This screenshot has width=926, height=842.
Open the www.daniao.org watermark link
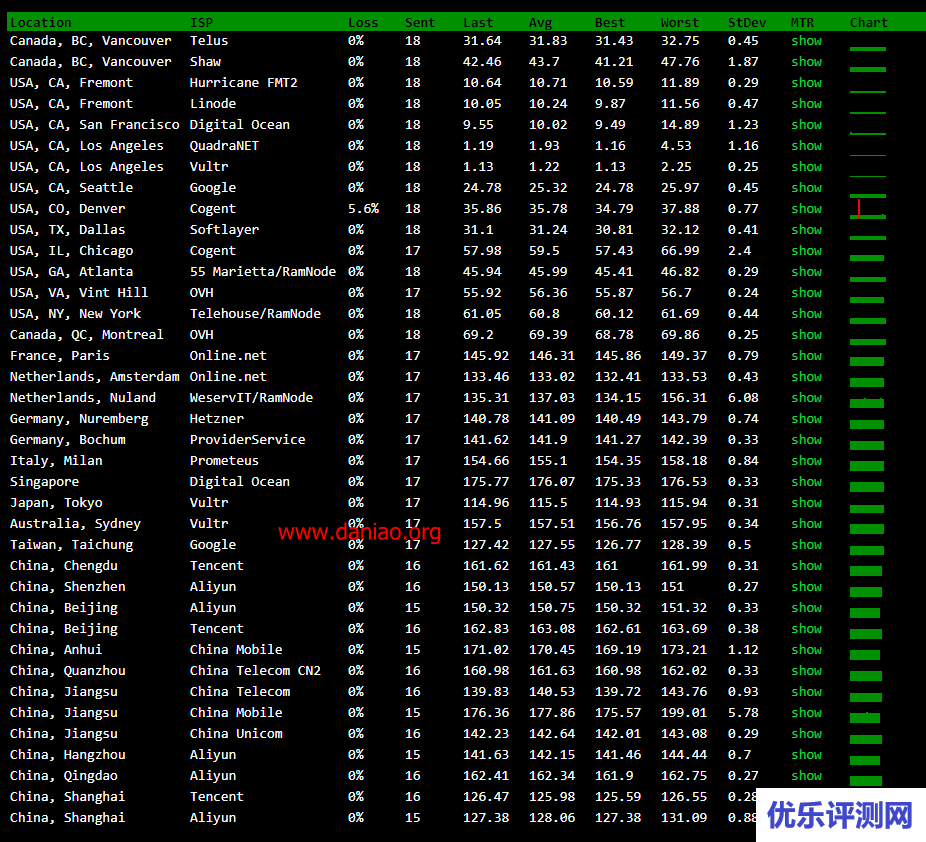pyautogui.click(x=359, y=533)
